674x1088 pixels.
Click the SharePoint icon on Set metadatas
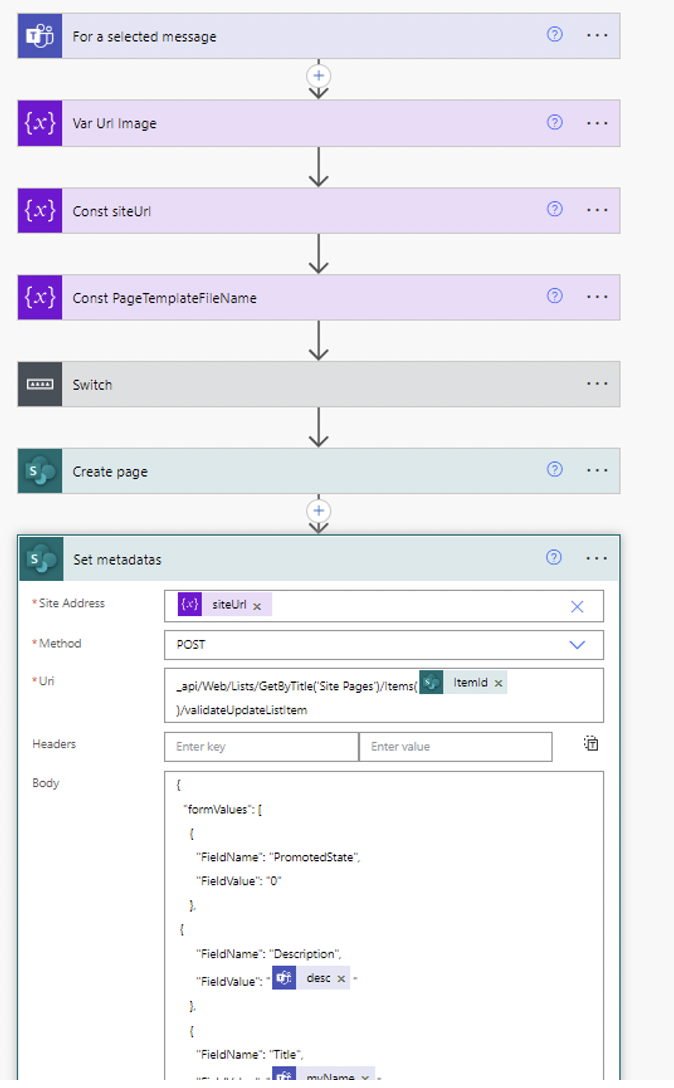tap(41, 558)
